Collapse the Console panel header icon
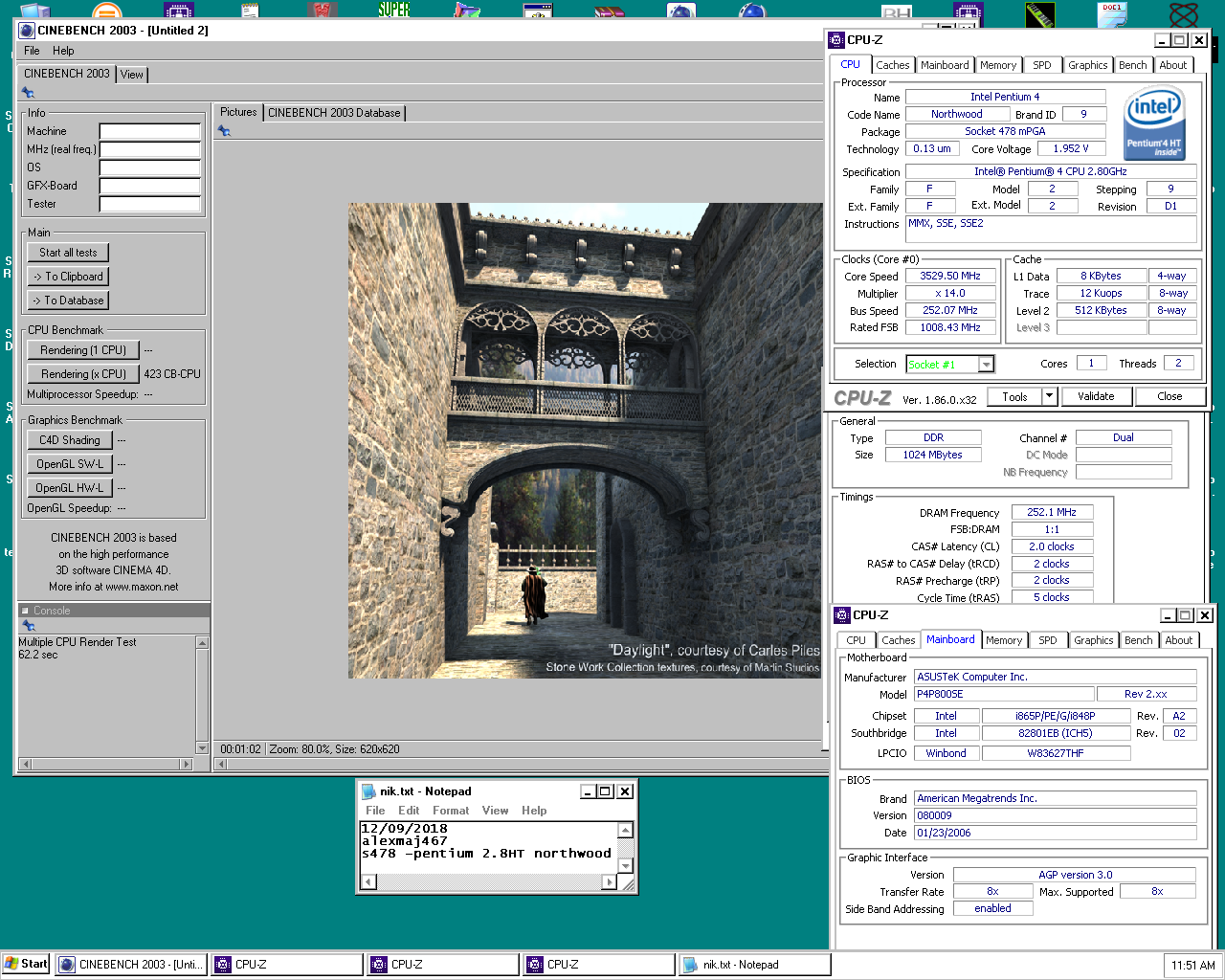 (26, 611)
